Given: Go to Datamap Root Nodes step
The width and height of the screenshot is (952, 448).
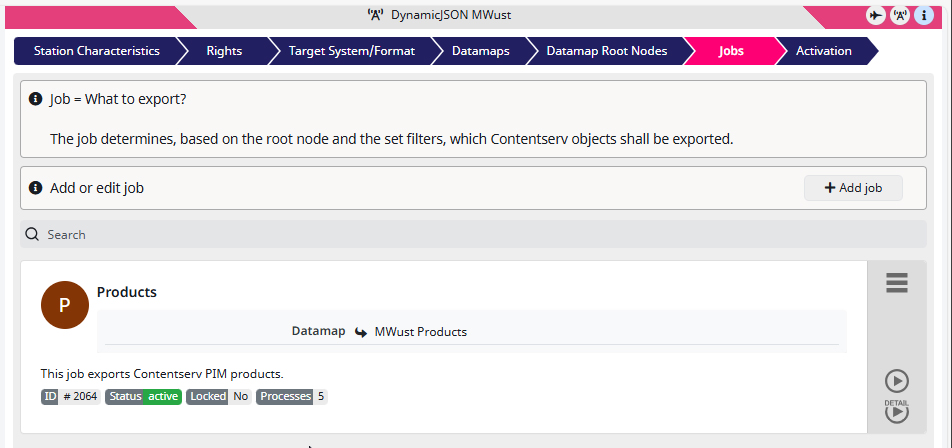Looking at the screenshot, I should pos(607,51).
